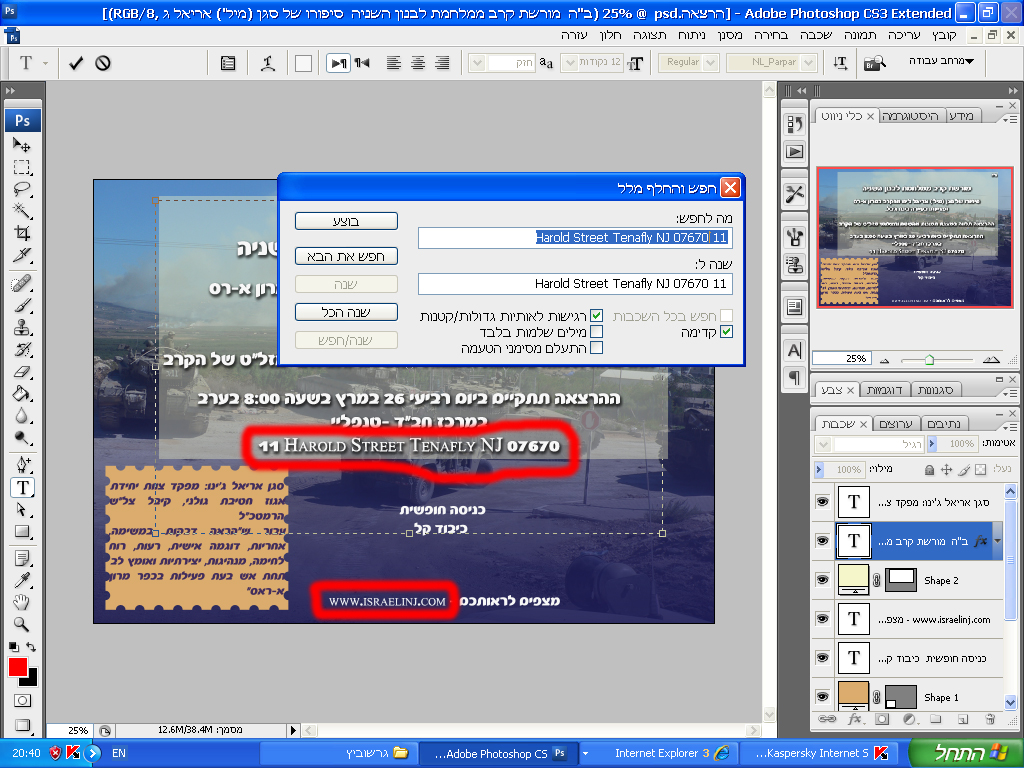Select the Horizontal Type tool
This screenshot has height=768, width=1024.
click(22, 487)
